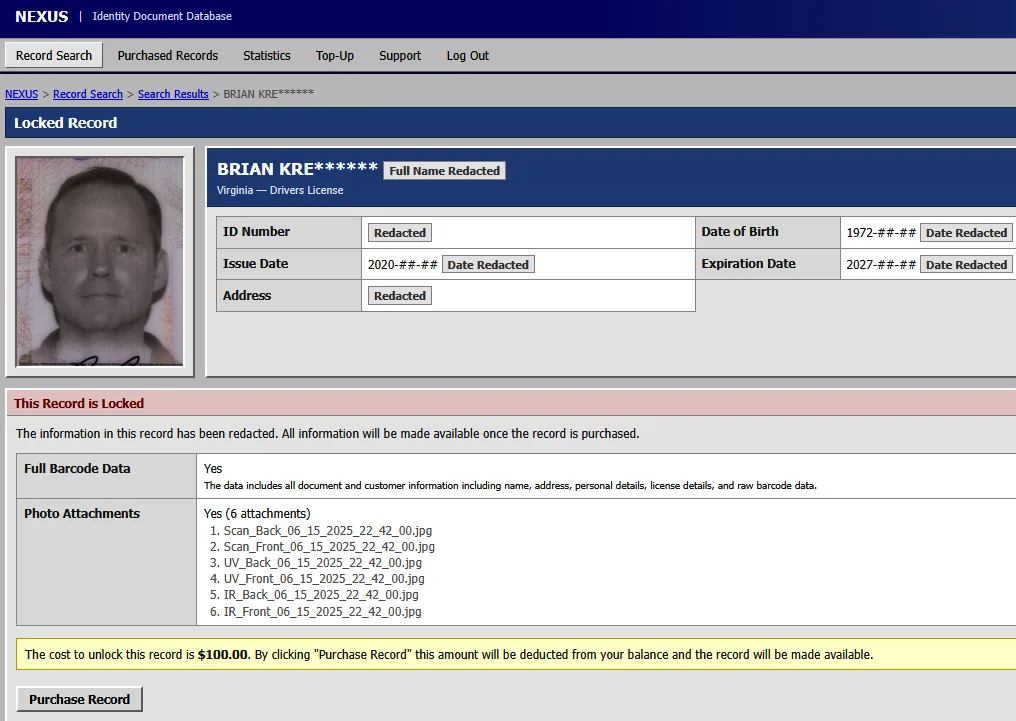Open the Top-Up page
The height and width of the screenshot is (721, 1016).
click(x=334, y=56)
